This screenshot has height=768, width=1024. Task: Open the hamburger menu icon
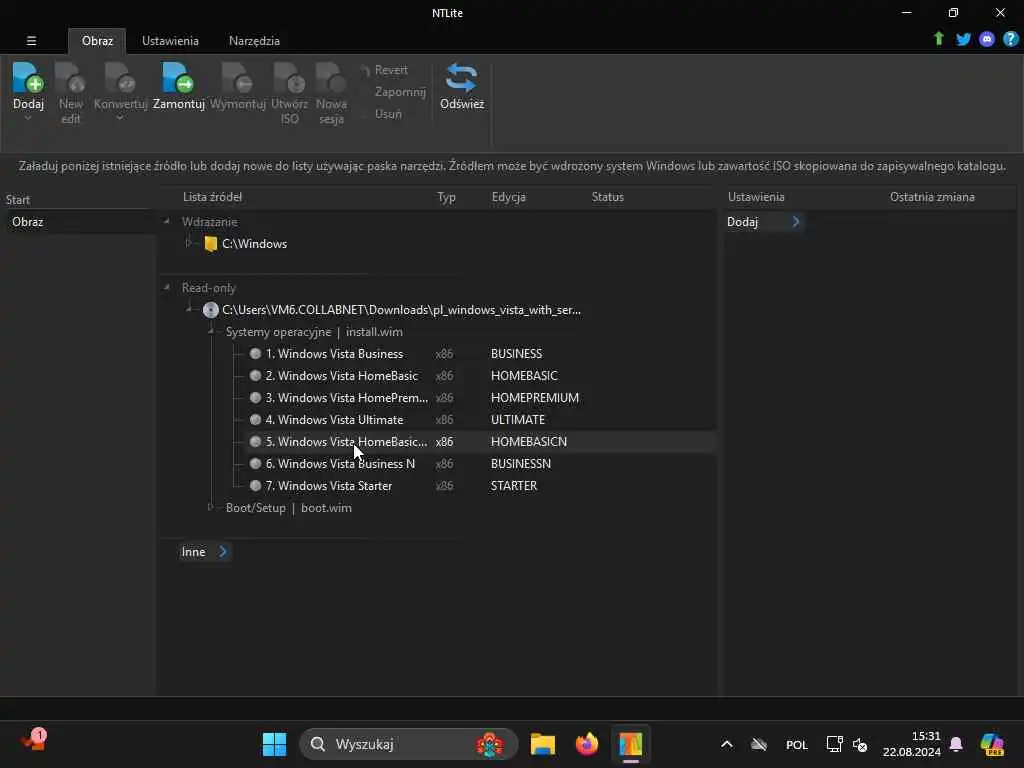[31, 40]
